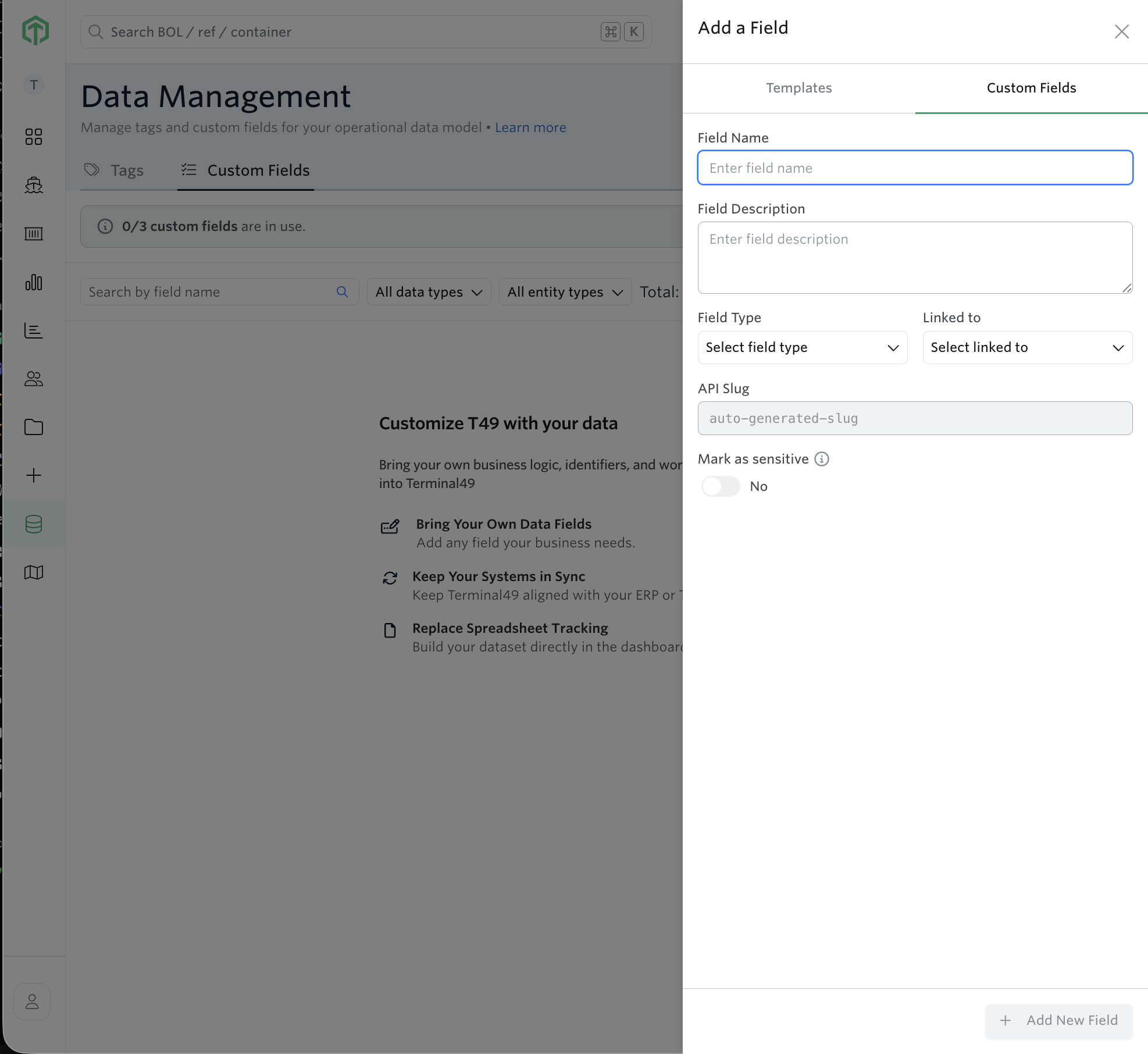Follow the Learn more link
Screen dimensions: 1148x1054
tap(530, 127)
